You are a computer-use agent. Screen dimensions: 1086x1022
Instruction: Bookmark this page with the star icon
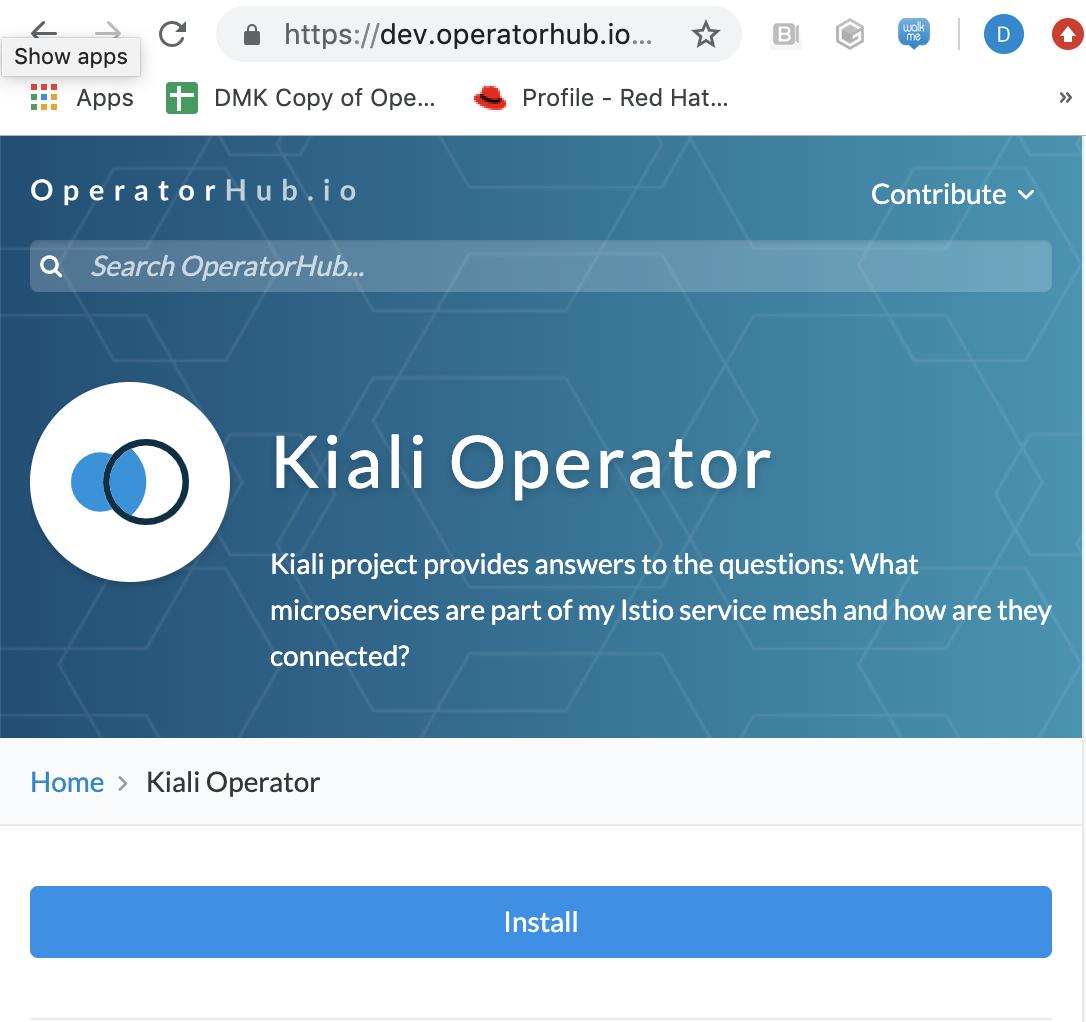[706, 34]
